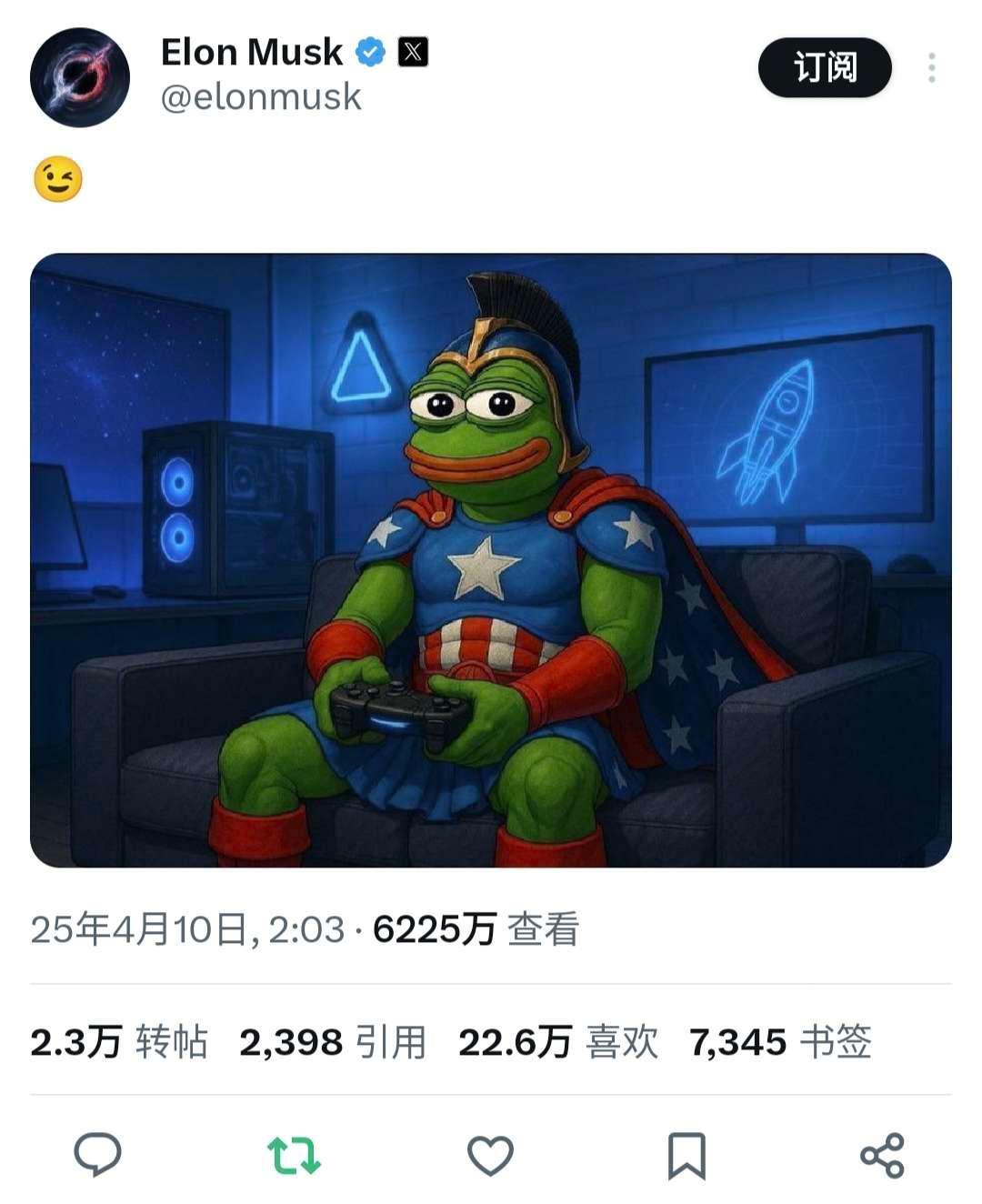Open the 6225万 查看 view count
The height and width of the screenshot is (1204, 982).
476,929
